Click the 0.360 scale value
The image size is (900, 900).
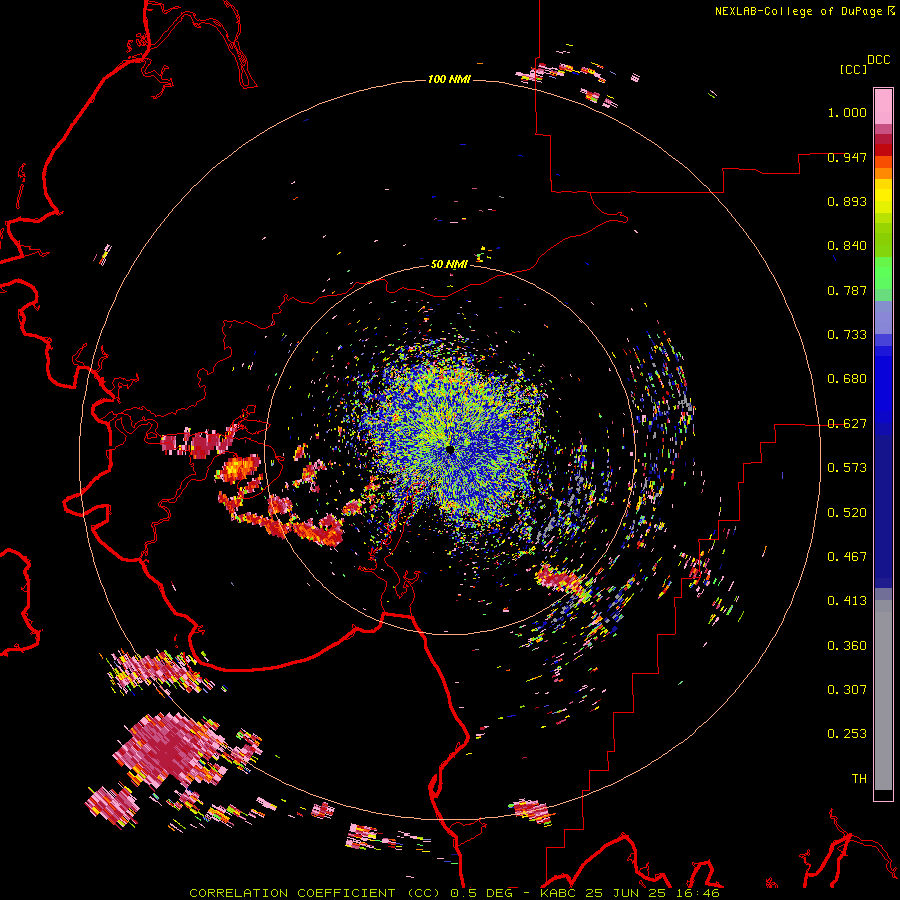tap(847, 646)
